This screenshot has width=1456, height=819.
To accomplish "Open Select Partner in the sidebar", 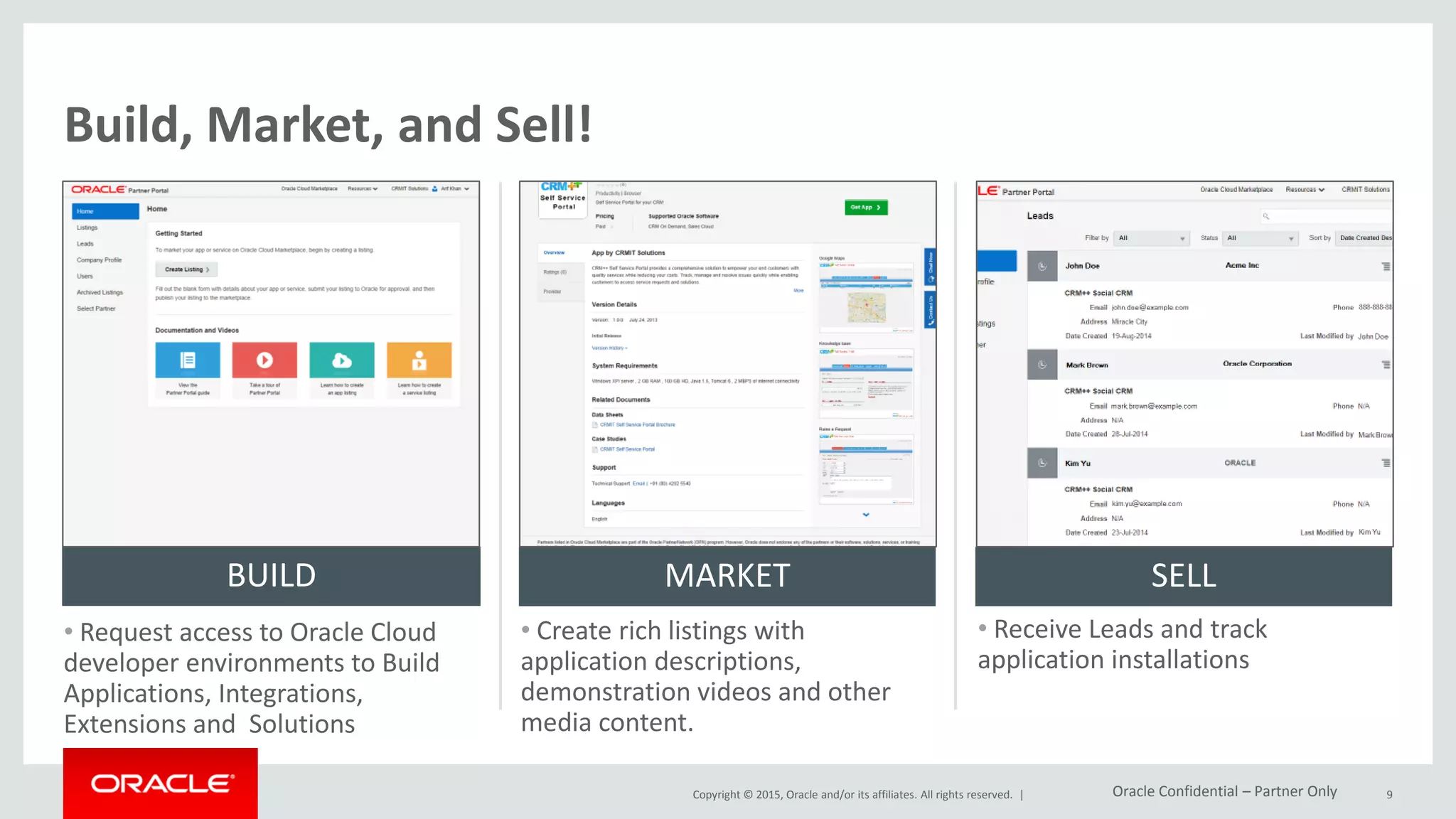I will (x=96, y=309).
